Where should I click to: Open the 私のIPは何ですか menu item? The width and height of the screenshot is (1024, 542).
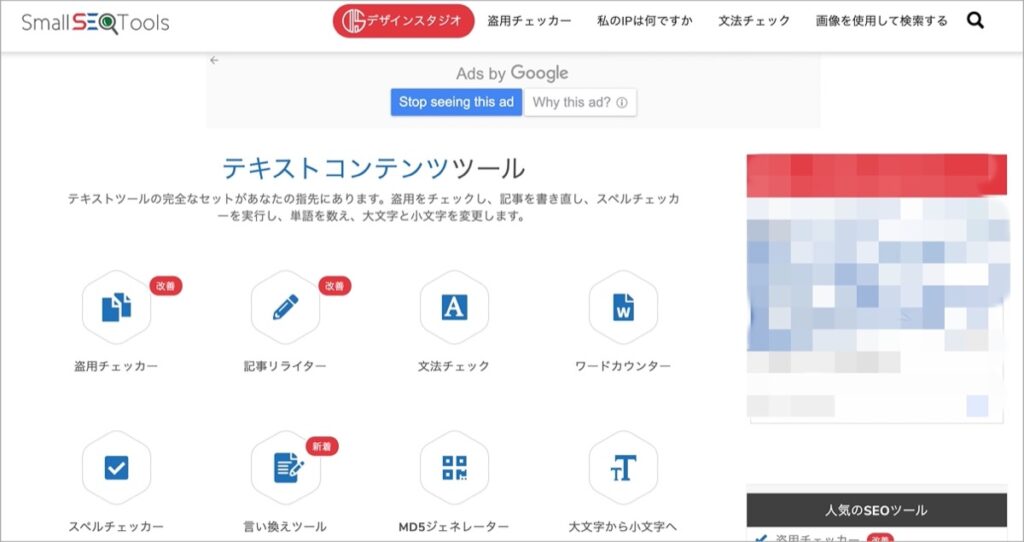pos(645,21)
